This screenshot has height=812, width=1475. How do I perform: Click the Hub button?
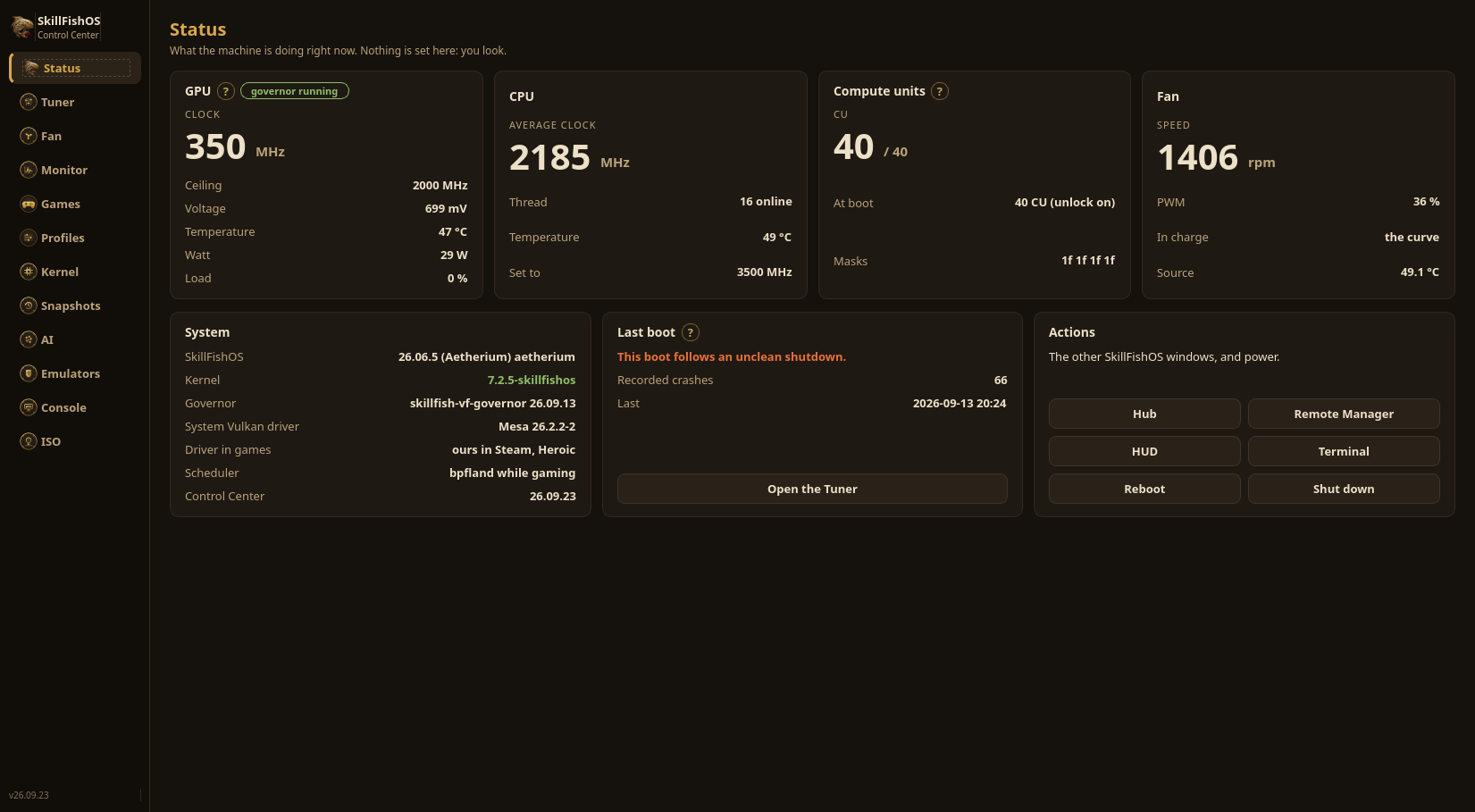(1144, 414)
